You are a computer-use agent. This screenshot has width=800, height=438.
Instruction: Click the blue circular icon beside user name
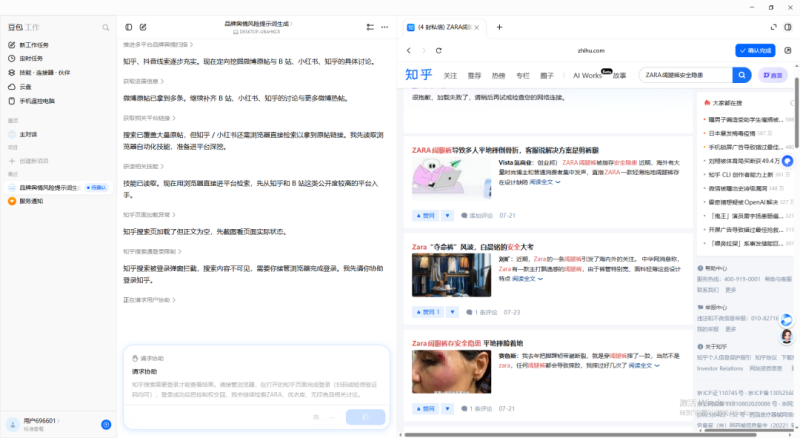(106, 424)
